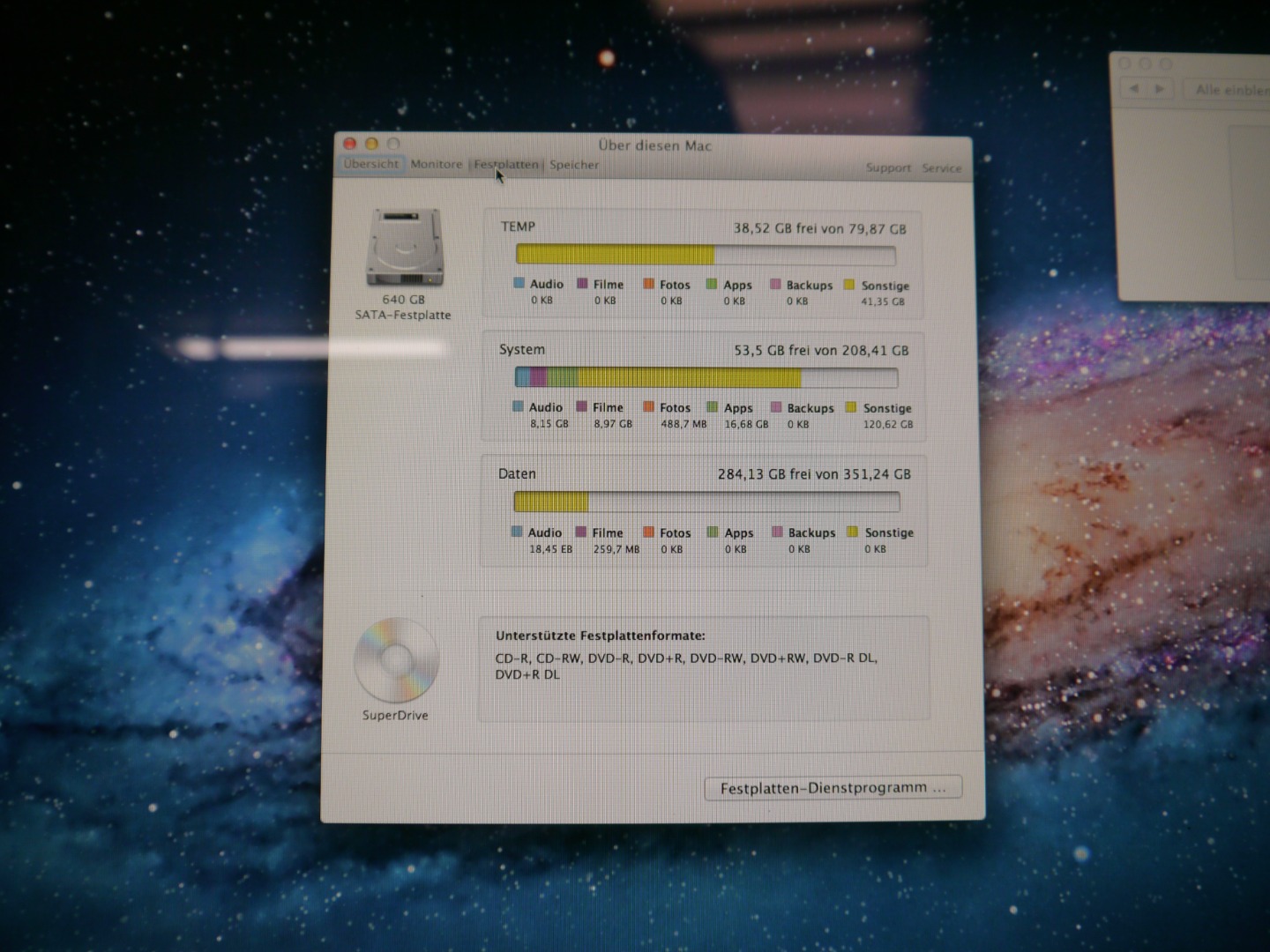Click the Service link

[942, 167]
